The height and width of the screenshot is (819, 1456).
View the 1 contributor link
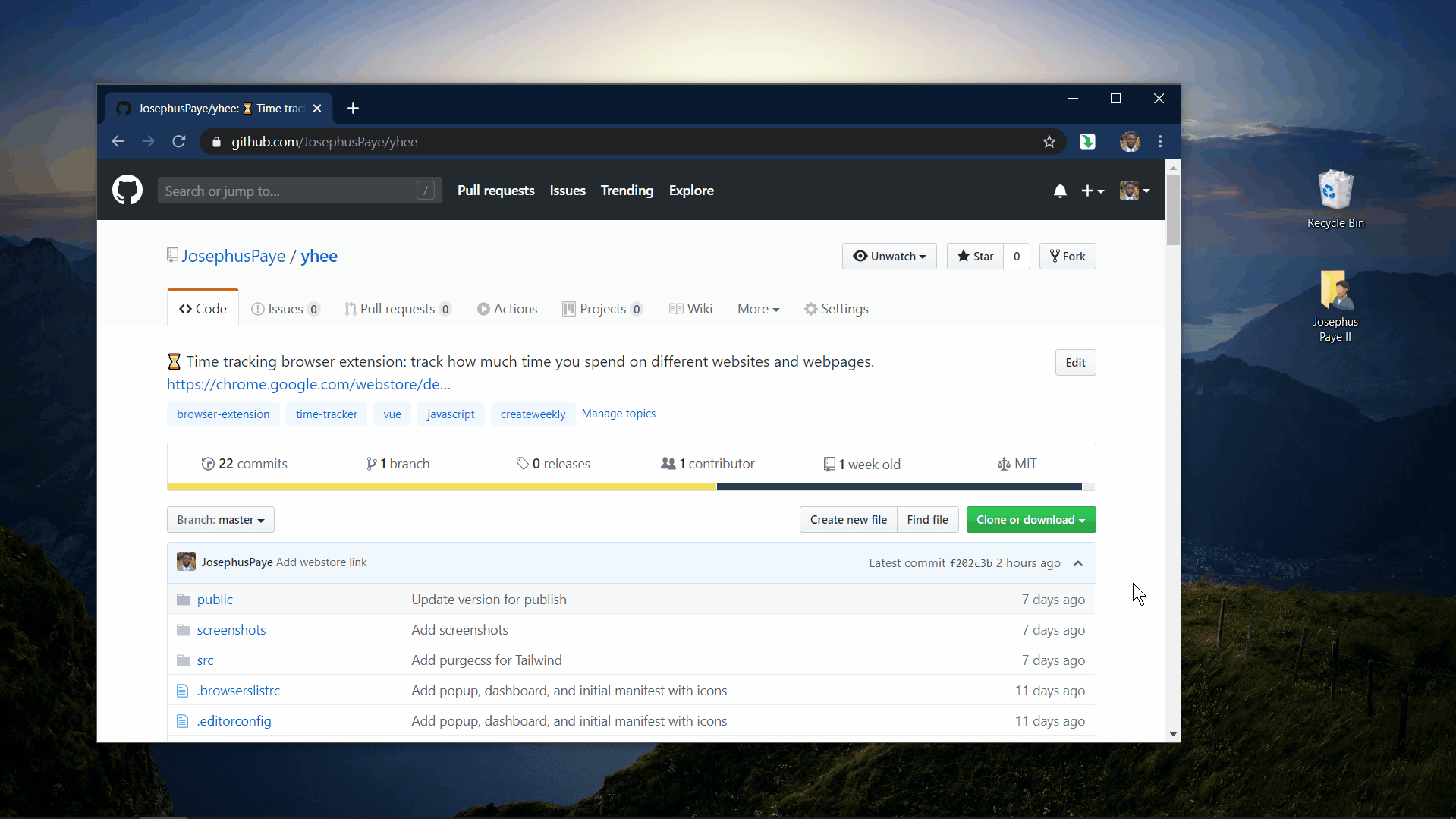707,464
